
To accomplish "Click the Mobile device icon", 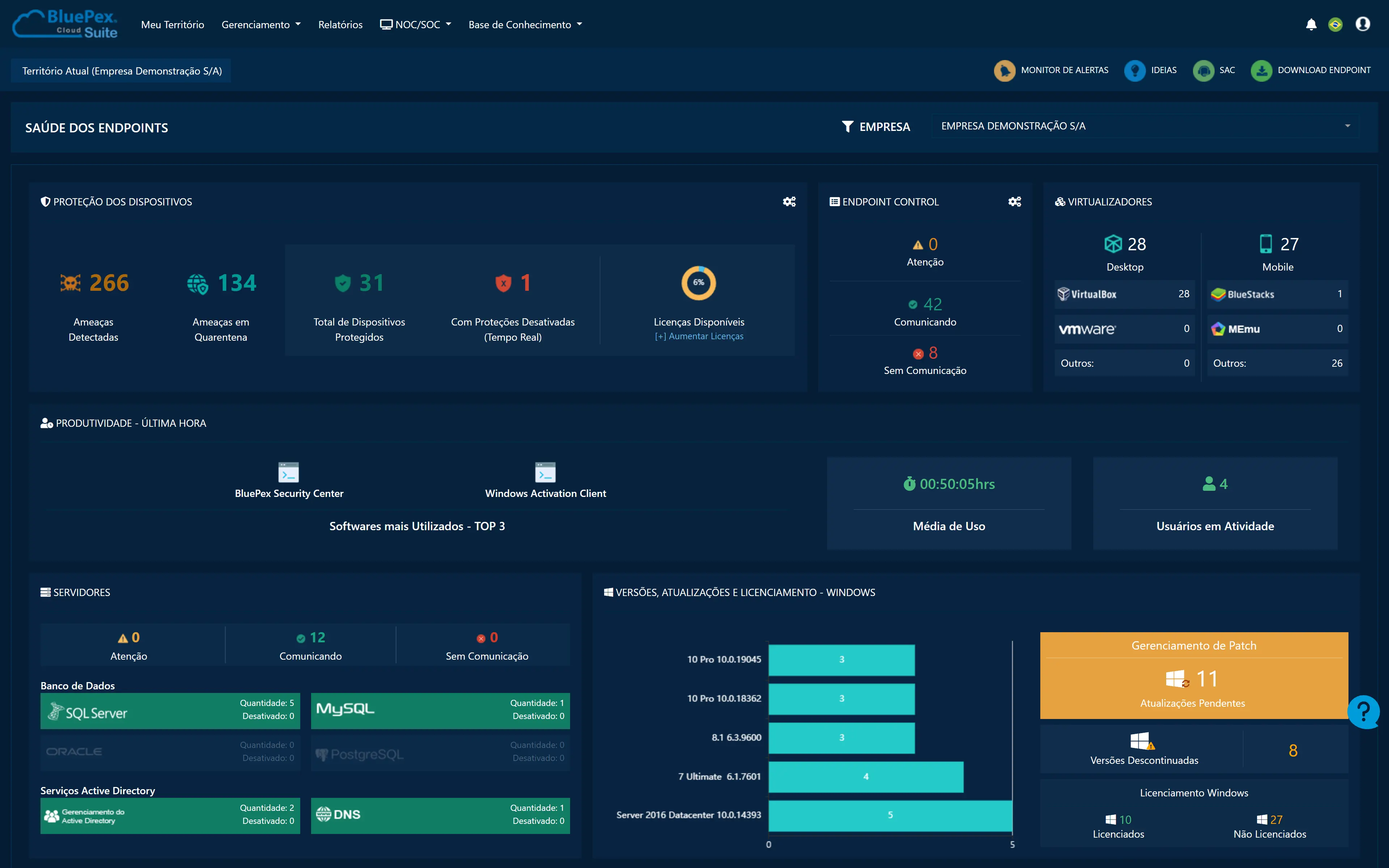I will [1266, 244].
